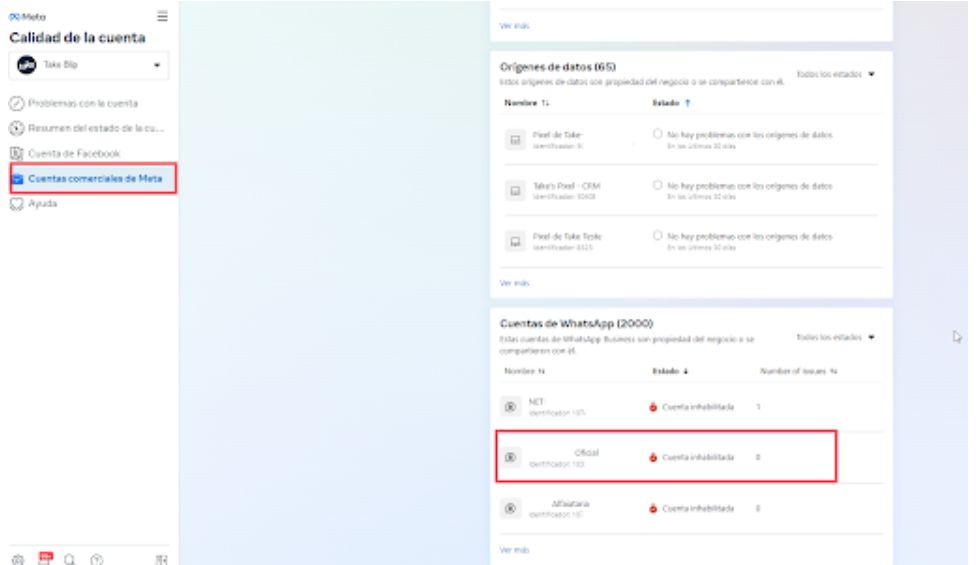Open the settings gear in sidebar footer

tap(18, 559)
